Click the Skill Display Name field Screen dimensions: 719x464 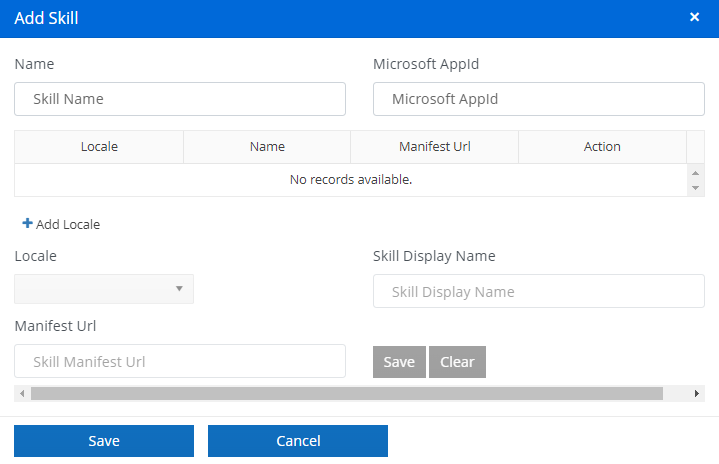point(538,292)
